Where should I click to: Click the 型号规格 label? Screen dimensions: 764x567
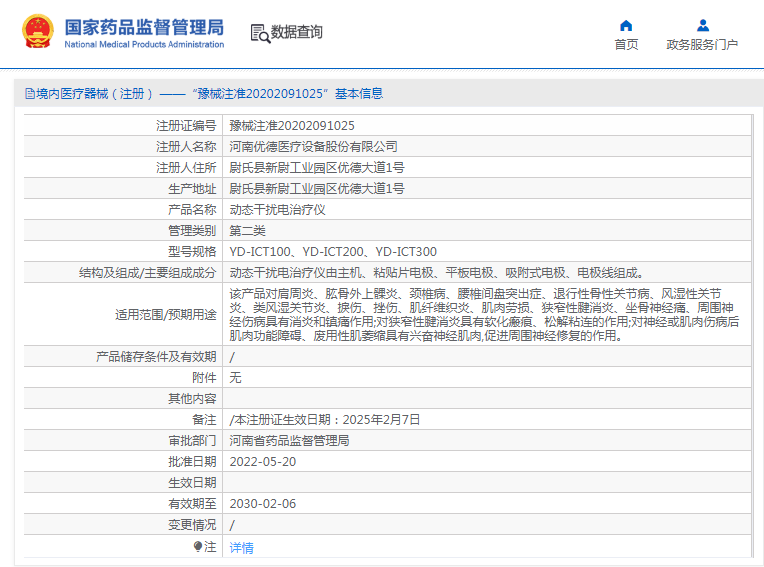point(192,251)
